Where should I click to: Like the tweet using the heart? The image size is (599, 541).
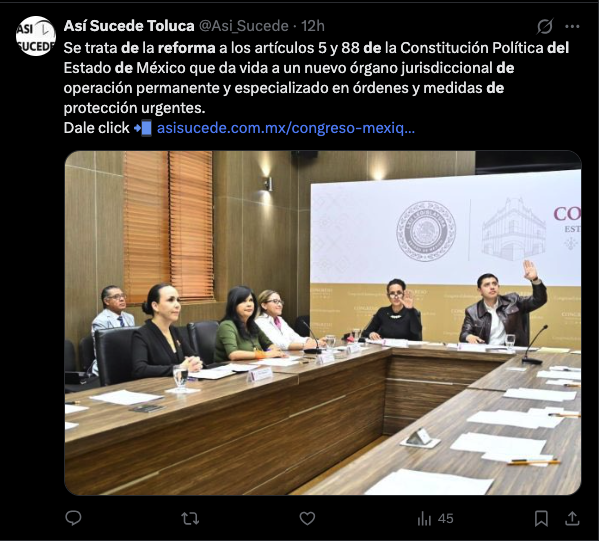(307, 518)
